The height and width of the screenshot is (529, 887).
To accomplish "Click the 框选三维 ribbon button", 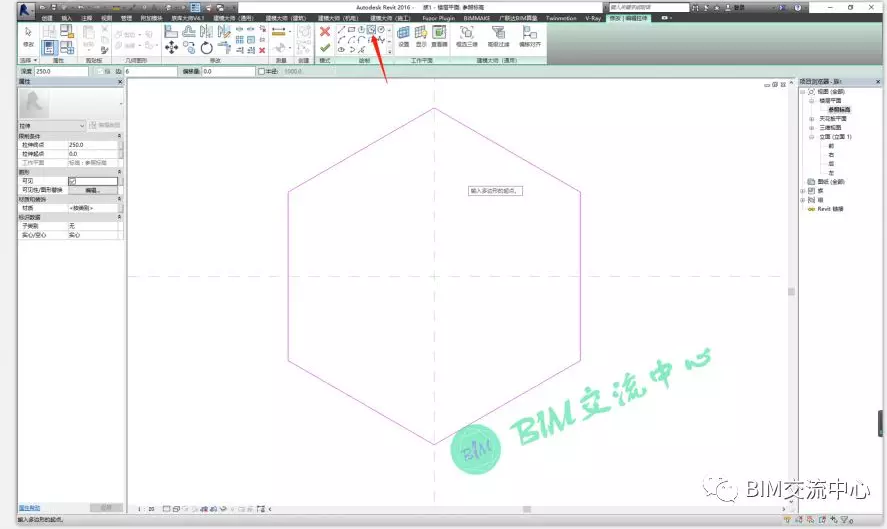I will click(x=467, y=36).
